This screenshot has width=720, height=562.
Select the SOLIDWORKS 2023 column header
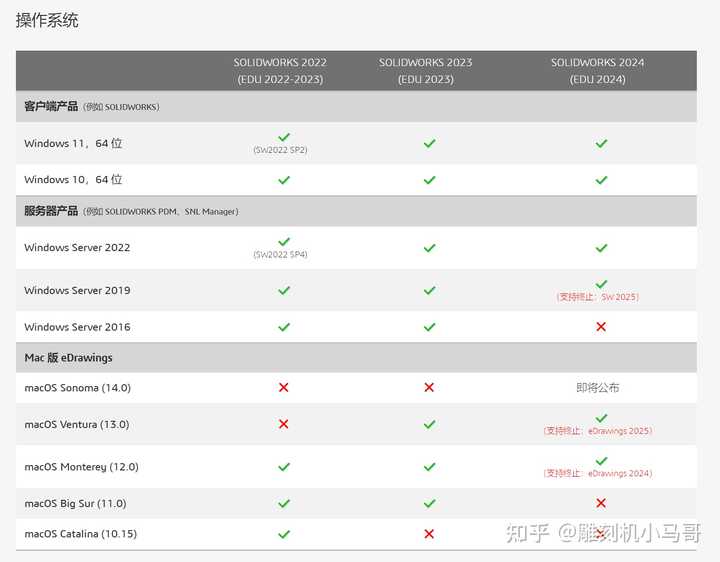pos(426,71)
